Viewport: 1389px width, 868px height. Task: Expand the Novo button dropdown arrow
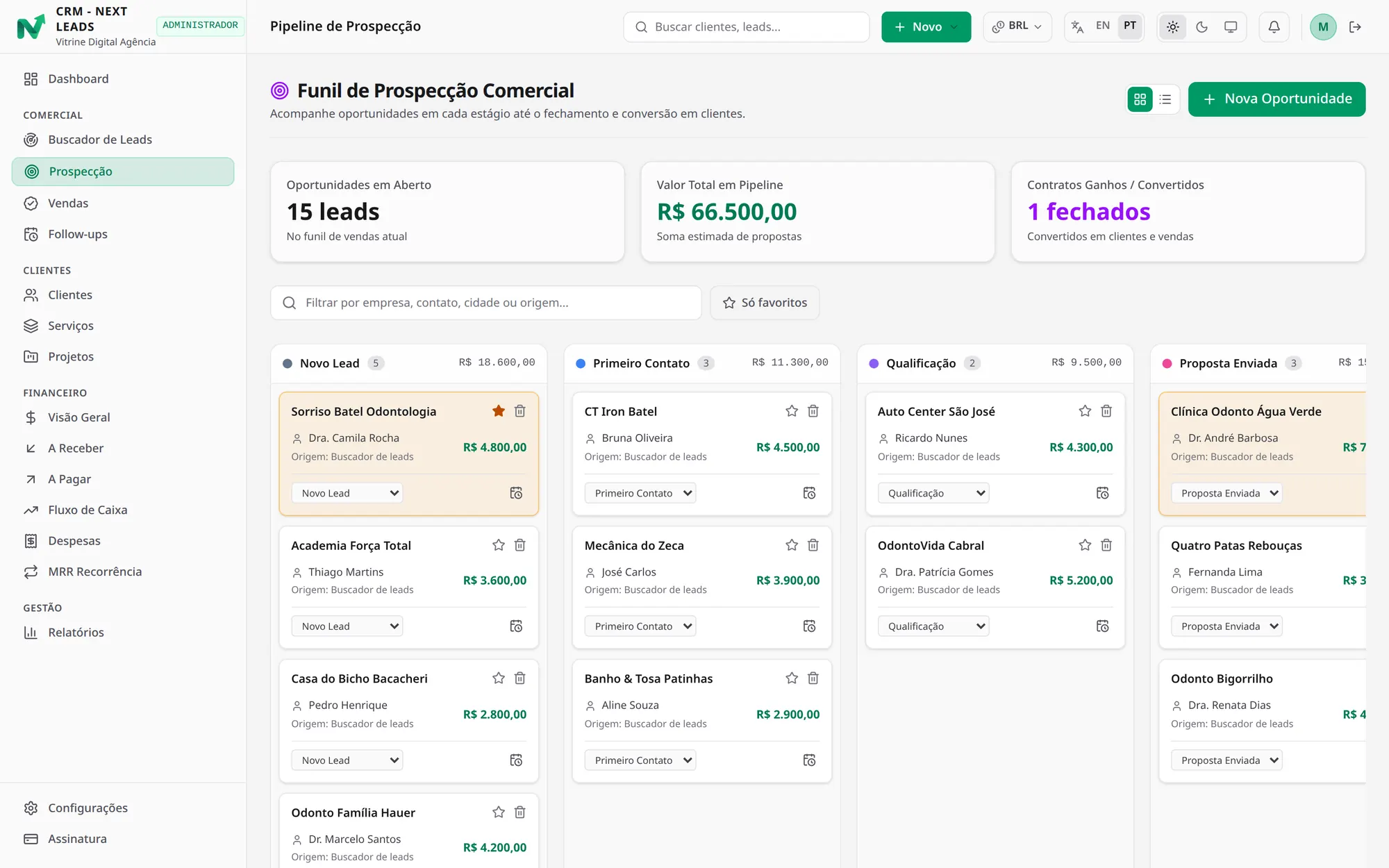[954, 27]
